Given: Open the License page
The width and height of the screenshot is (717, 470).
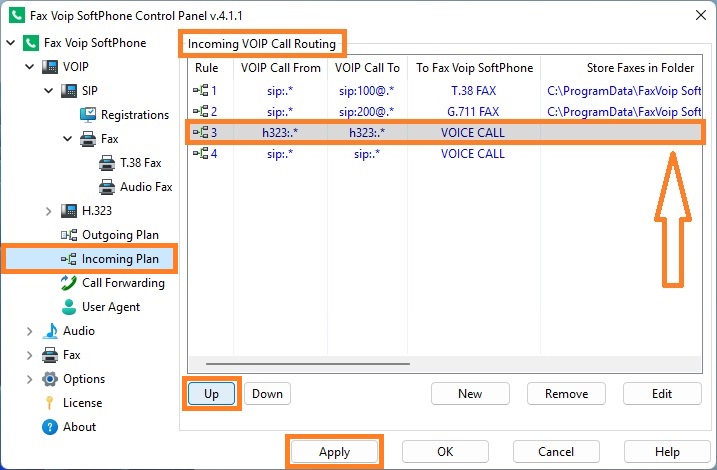Looking at the screenshot, I should 82,403.
